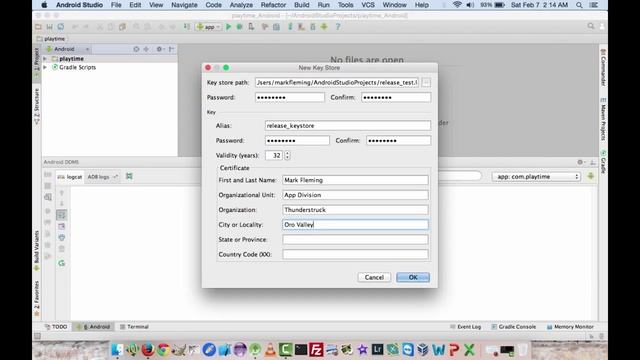The height and width of the screenshot is (360, 640).
Task: Click the Synchronize refresh icon in toolbar
Action: pyautogui.click(x=61, y=27)
